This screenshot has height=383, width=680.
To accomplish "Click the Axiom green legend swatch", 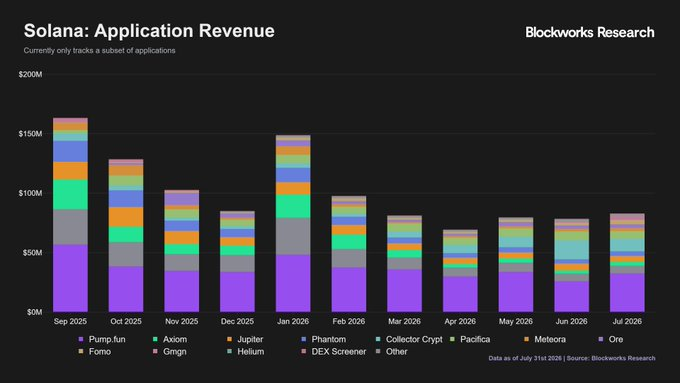I will 155,339.
